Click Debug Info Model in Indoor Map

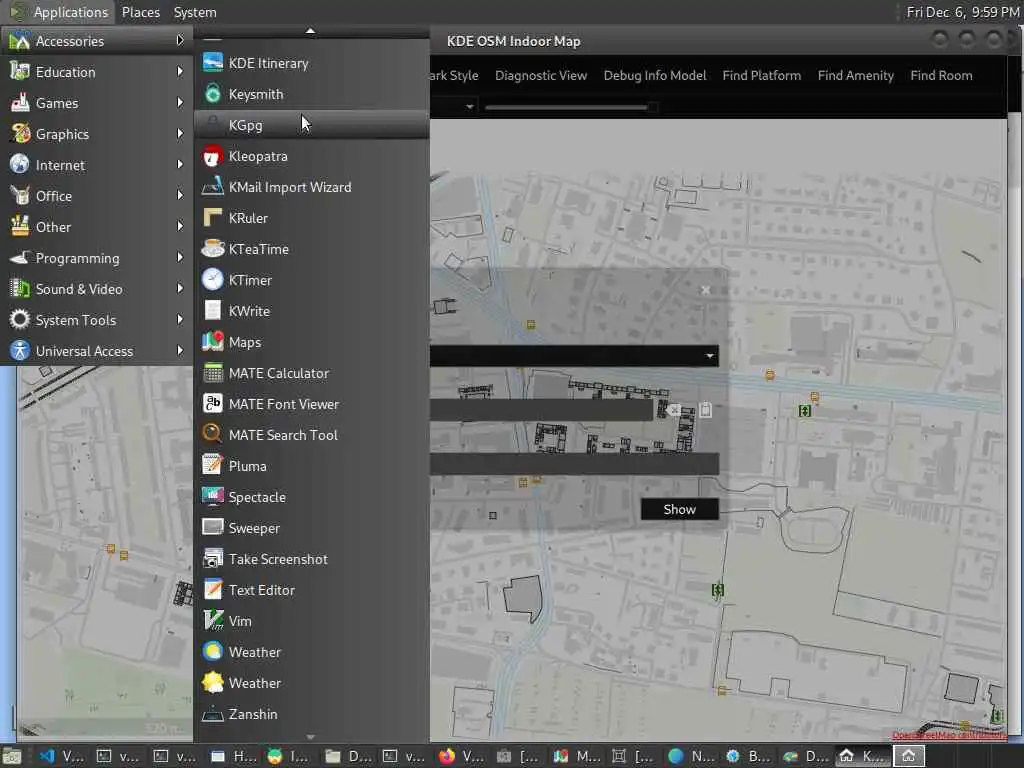pyautogui.click(x=654, y=75)
